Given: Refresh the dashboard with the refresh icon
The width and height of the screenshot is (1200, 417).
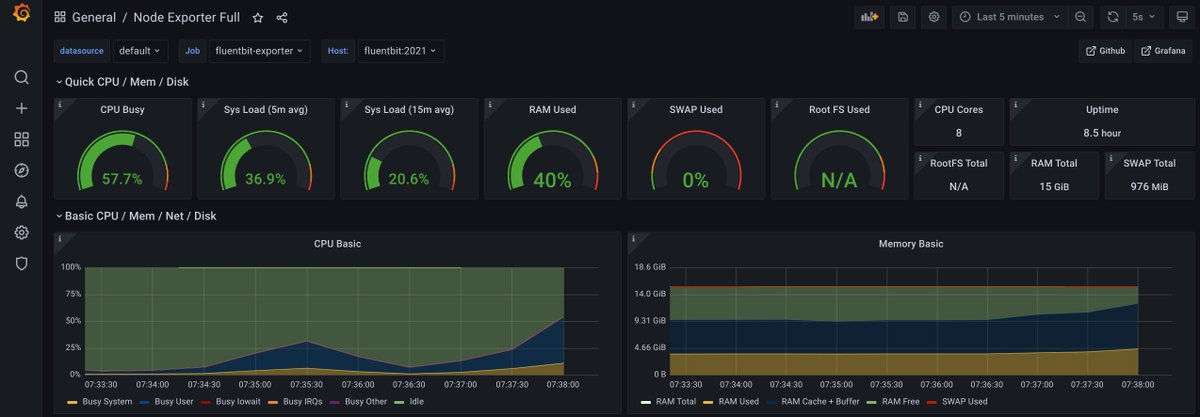Looking at the screenshot, I should [x=1113, y=17].
